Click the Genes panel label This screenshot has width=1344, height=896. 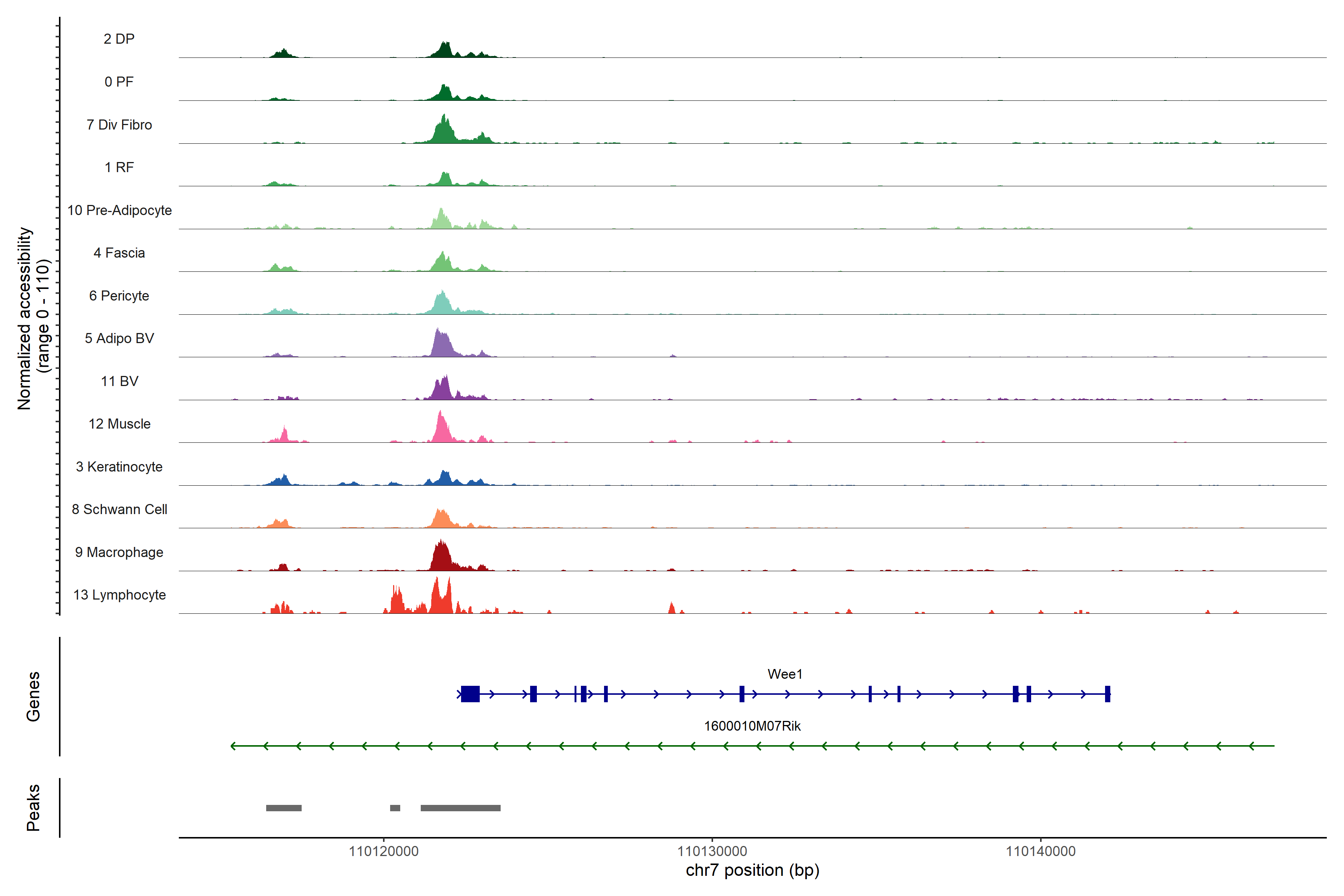coord(33,697)
